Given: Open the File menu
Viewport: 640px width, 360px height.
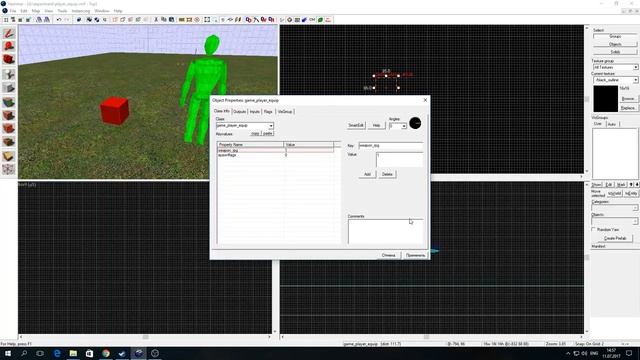Looking at the screenshot, I should click(13, 11).
